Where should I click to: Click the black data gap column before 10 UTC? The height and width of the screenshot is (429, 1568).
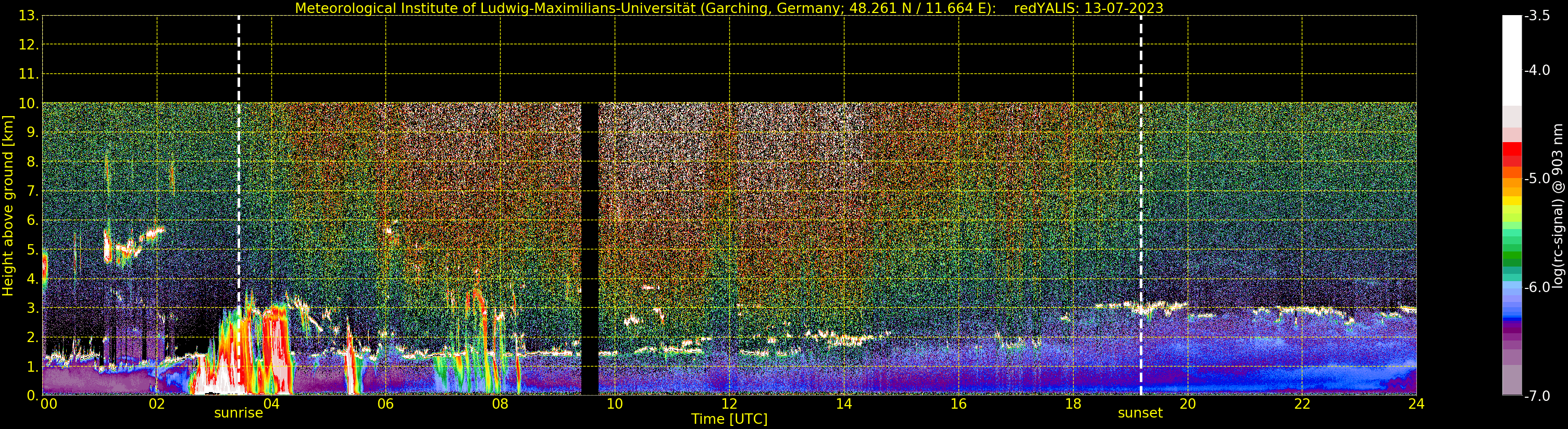pos(590,249)
